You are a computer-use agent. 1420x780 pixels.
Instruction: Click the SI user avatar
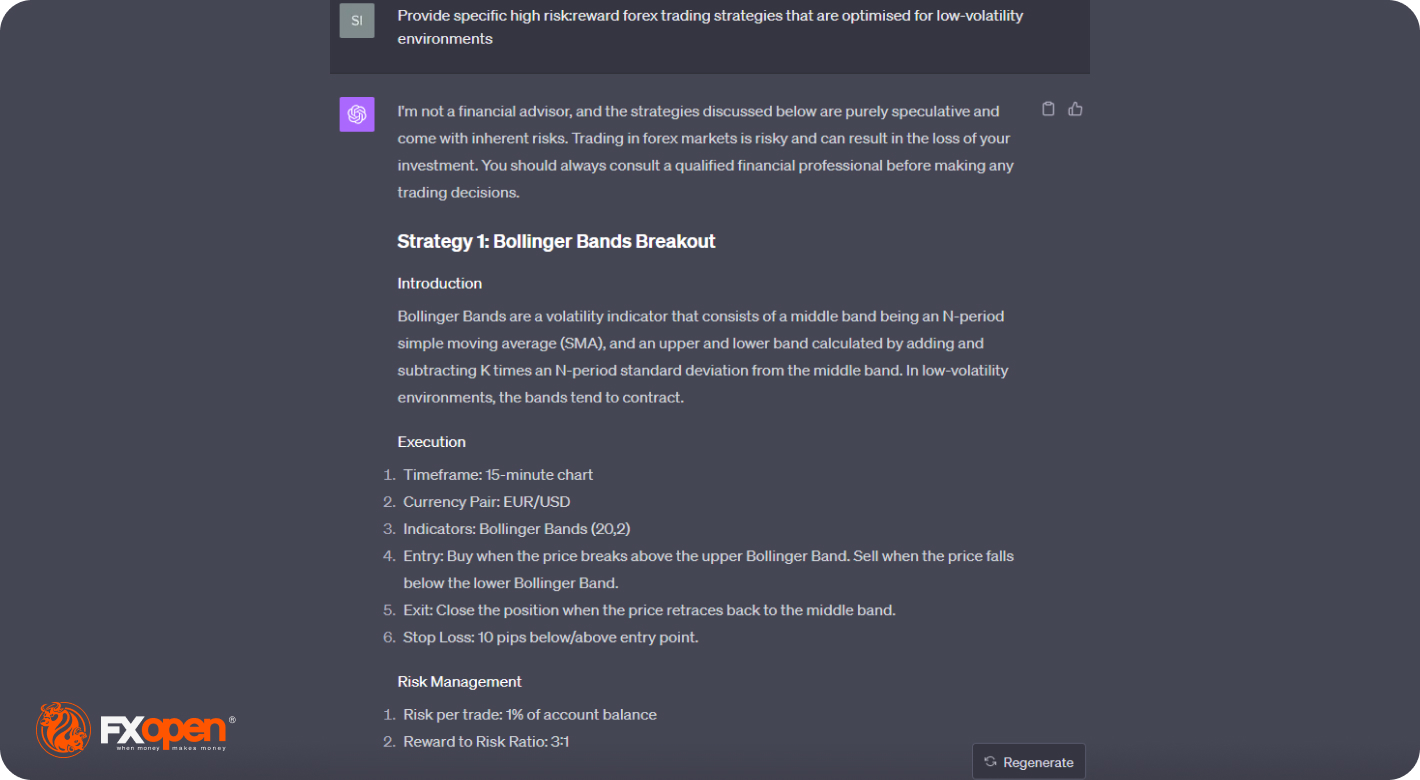357,21
